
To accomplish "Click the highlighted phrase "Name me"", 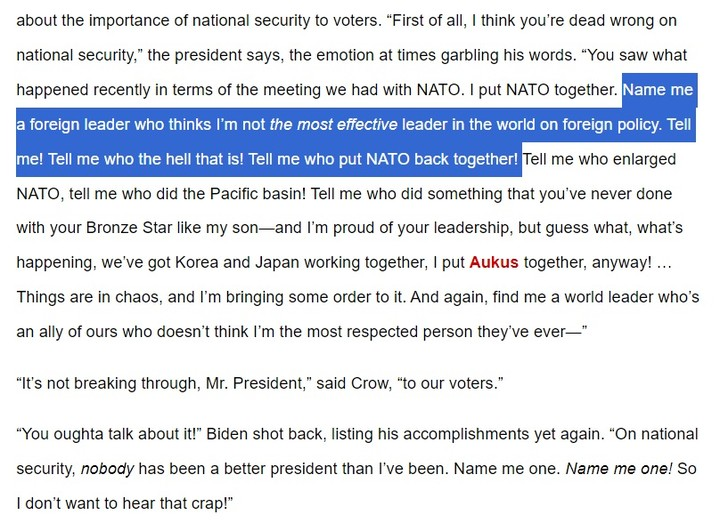I will tap(658, 90).
